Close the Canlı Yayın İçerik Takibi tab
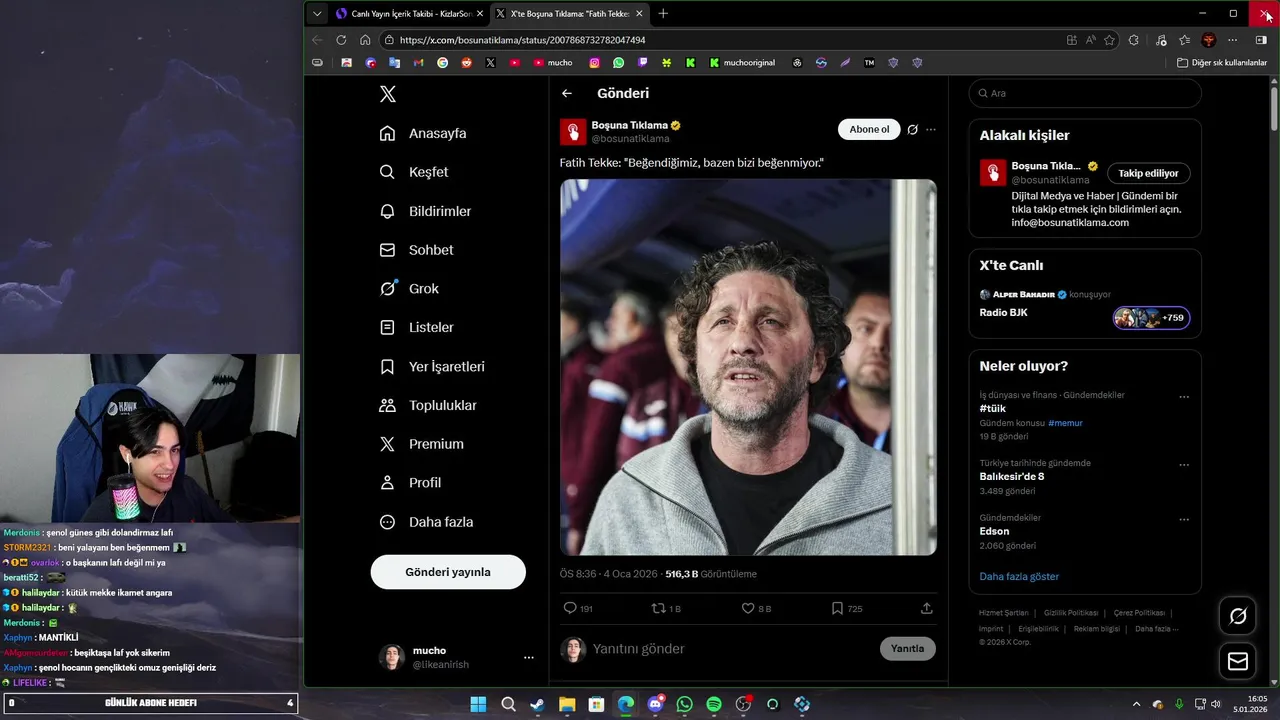Image resolution: width=1280 pixels, height=720 pixels. click(480, 14)
